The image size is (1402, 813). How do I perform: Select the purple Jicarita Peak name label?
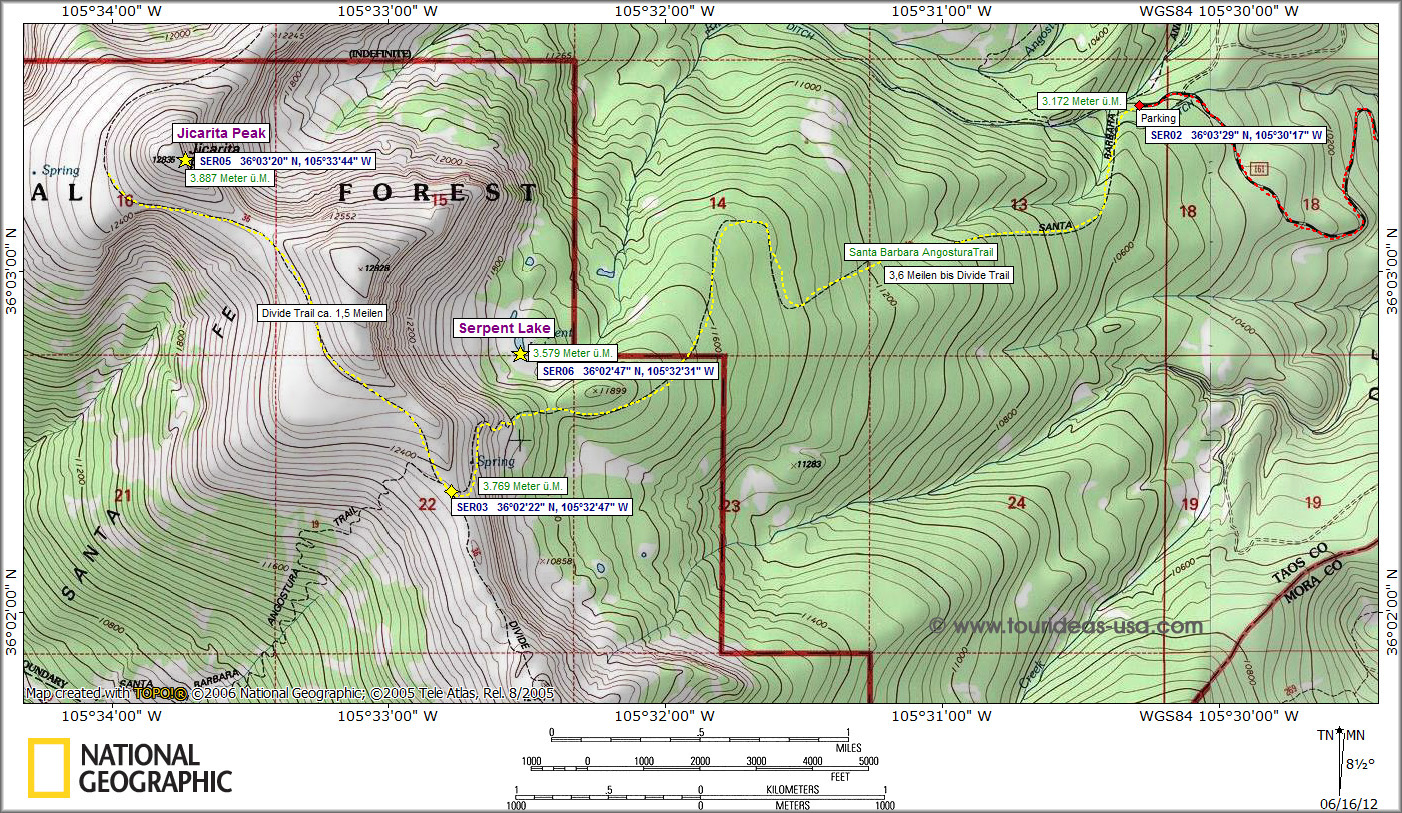click(x=221, y=133)
